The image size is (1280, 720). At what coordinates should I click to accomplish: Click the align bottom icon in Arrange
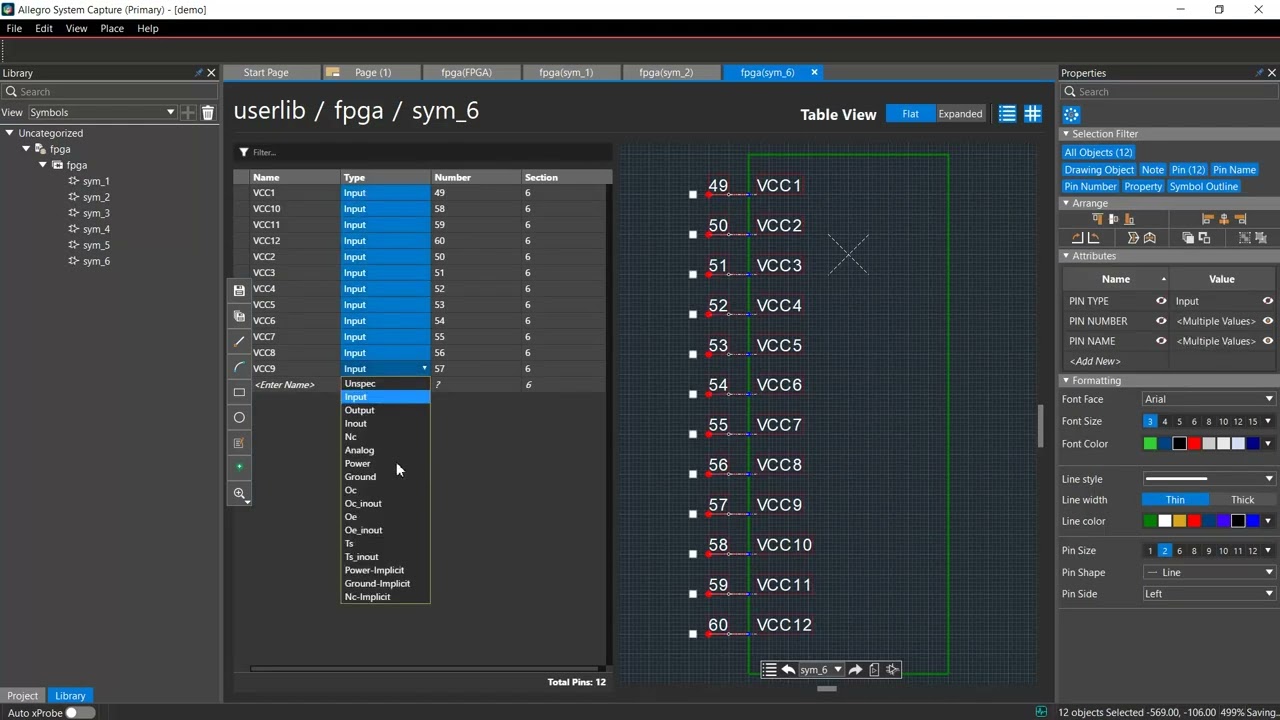[x=1129, y=219]
